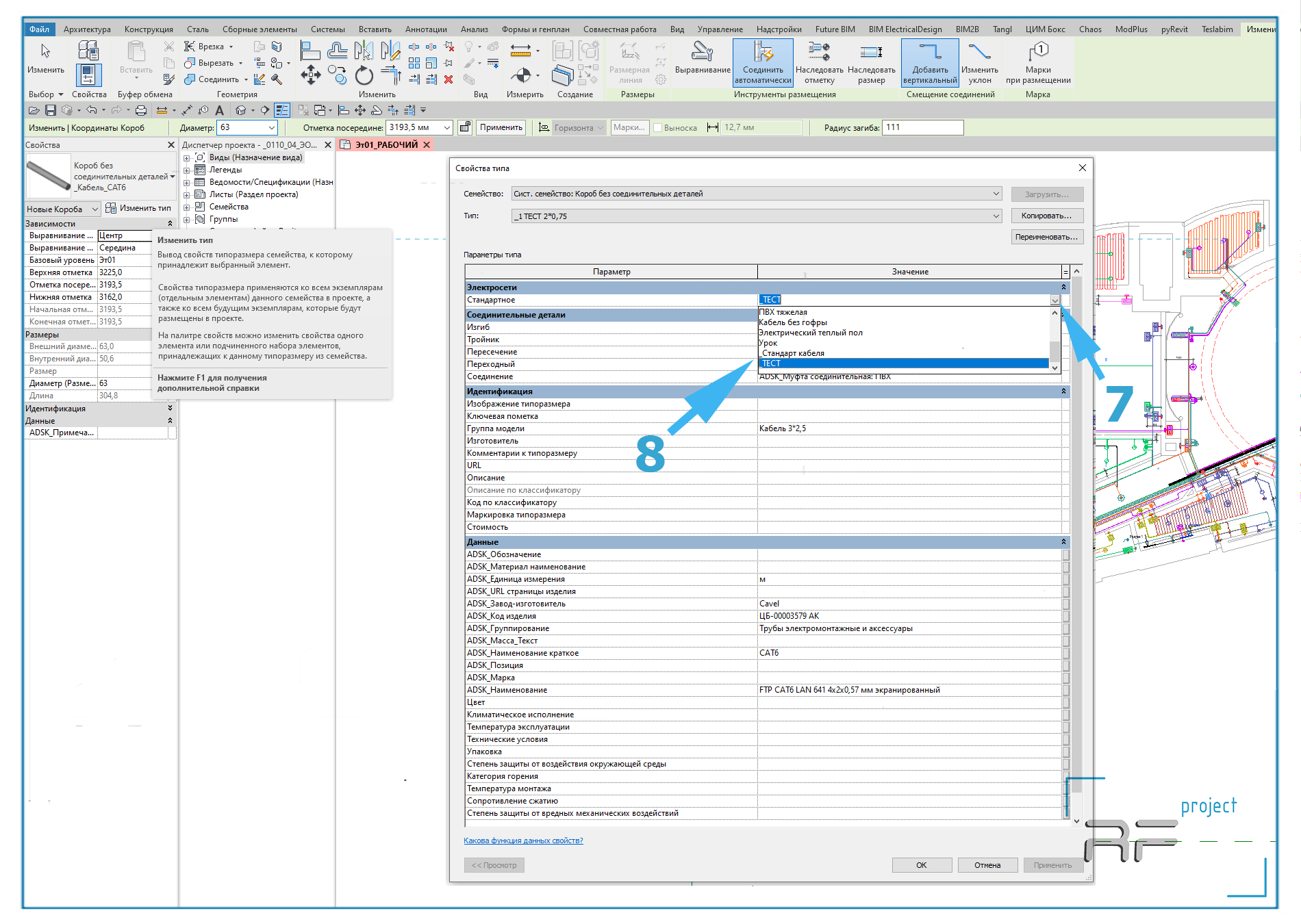
Task: Open the Файл menu tab
Action: click(40, 29)
